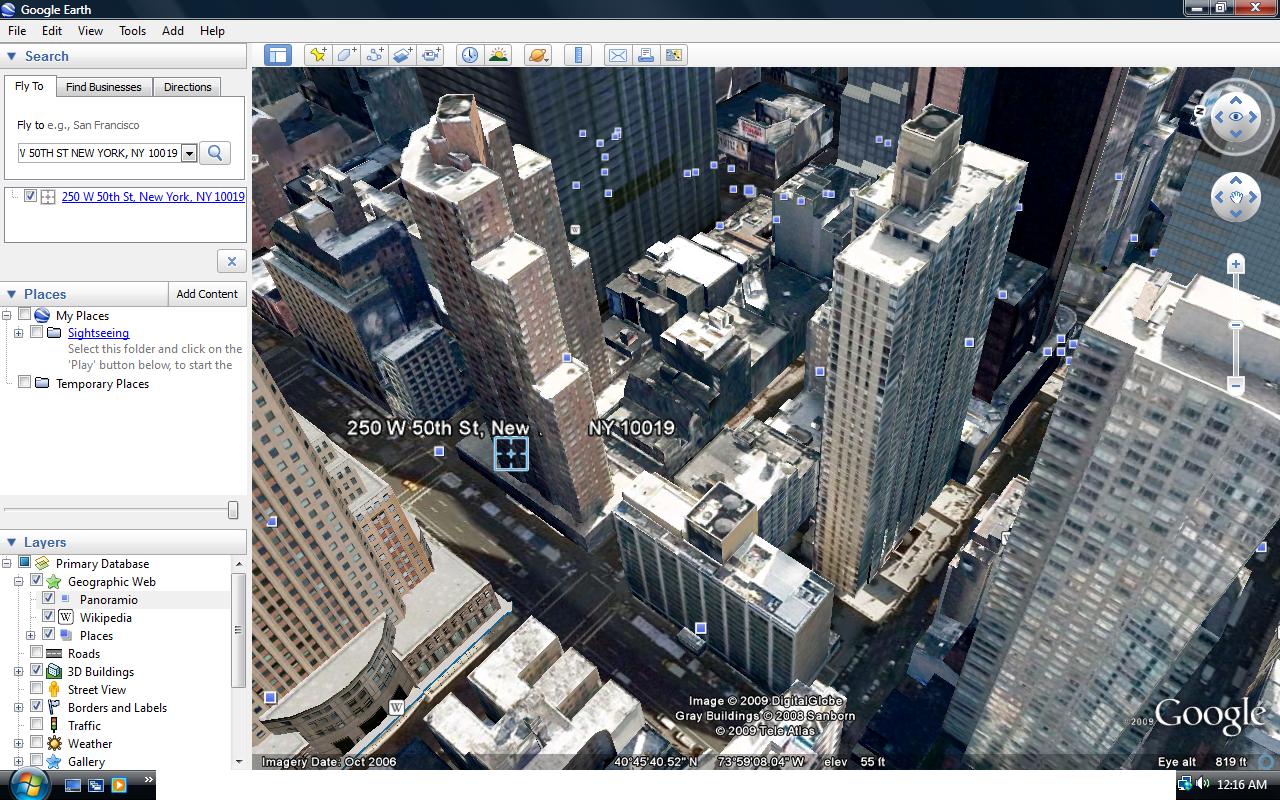This screenshot has height=800, width=1280.
Task: Toggle the sidebar visibility toolbar button
Action: tap(278, 55)
